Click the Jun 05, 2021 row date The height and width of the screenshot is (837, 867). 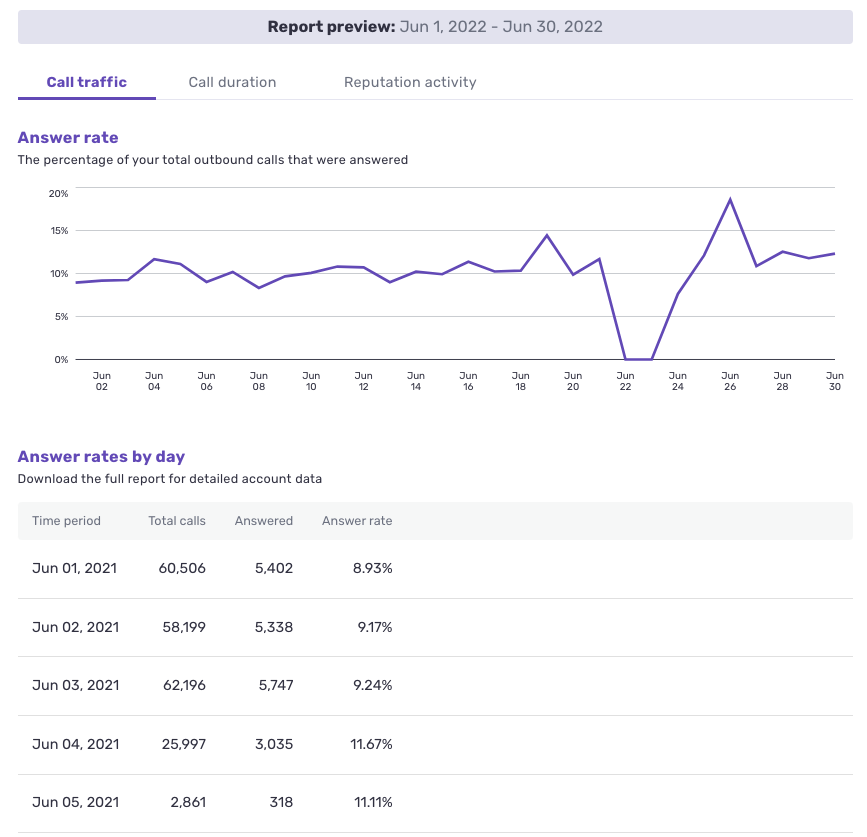pyautogui.click(x=75, y=802)
